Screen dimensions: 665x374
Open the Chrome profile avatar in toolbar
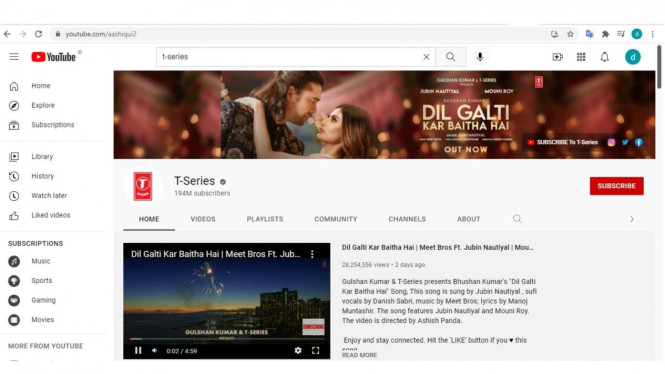point(637,34)
